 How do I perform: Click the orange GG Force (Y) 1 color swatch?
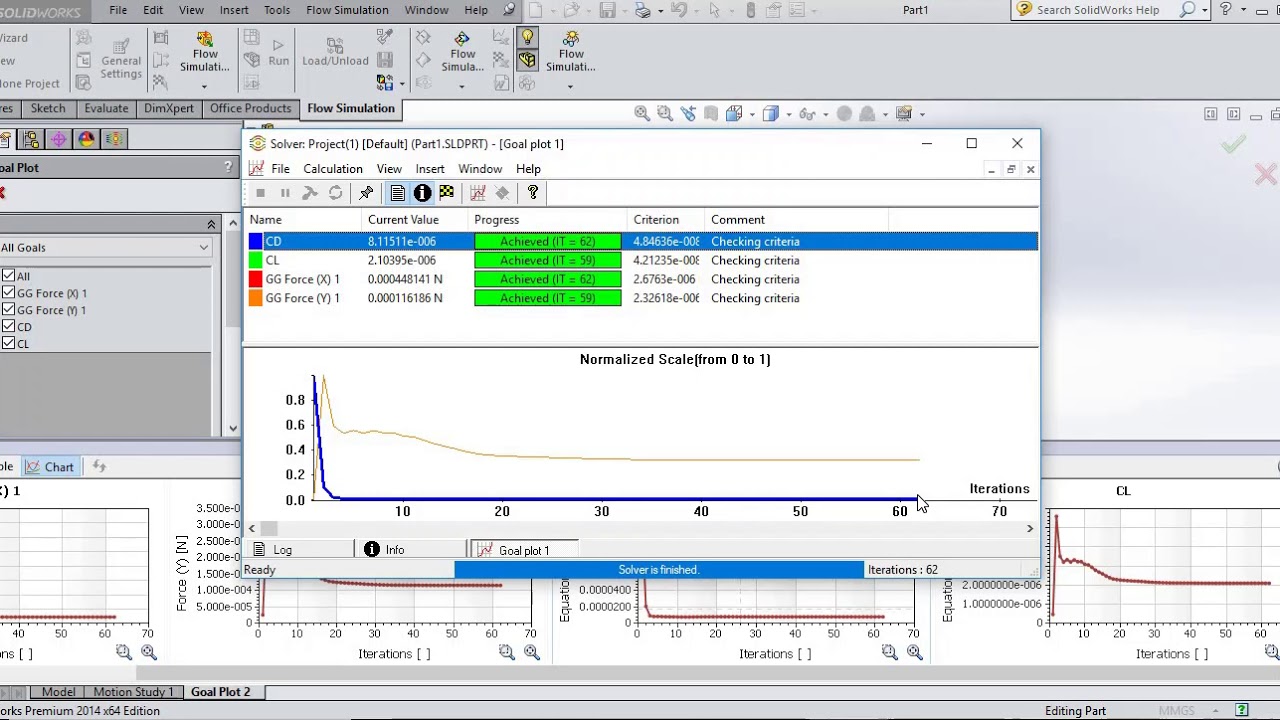point(256,298)
